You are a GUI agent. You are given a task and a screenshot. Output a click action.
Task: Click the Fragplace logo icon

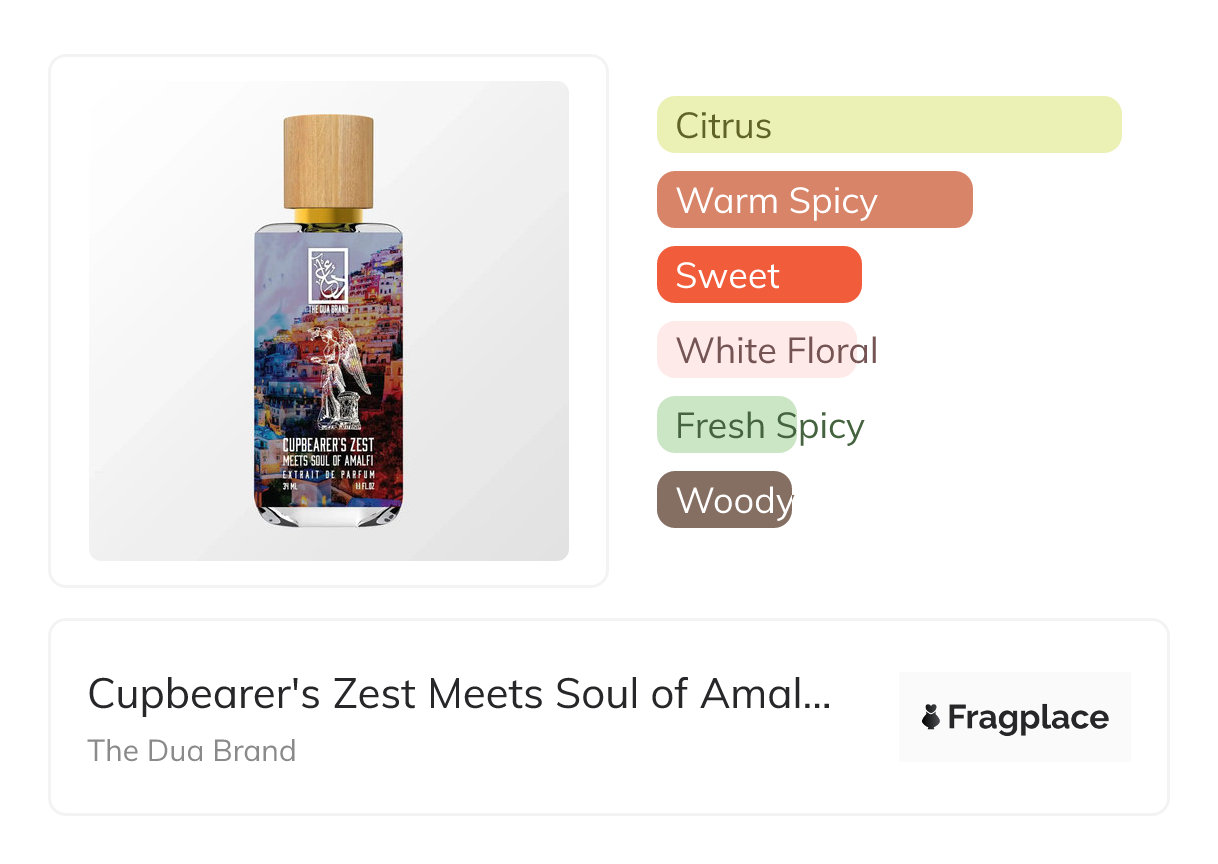coord(931,717)
